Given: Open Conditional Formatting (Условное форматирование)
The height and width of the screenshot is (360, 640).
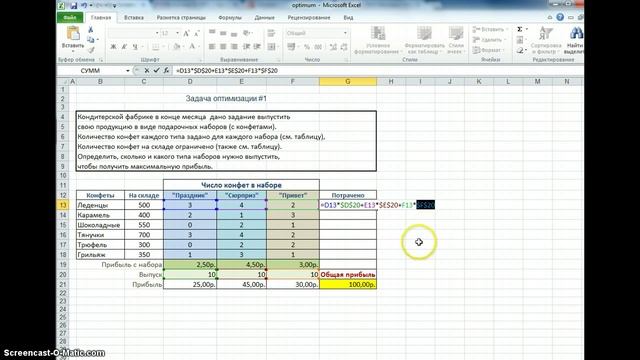Looking at the screenshot, I should (x=378, y=40).
